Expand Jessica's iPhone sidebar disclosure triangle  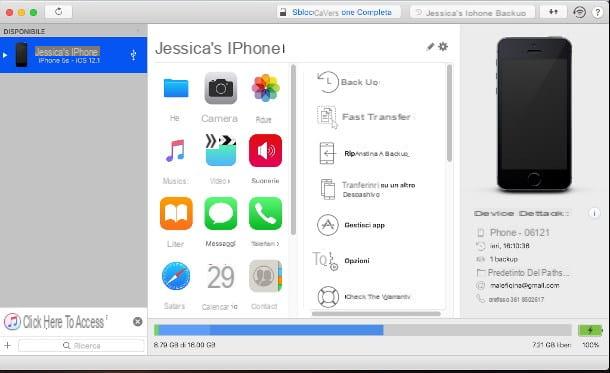(5, 55)
